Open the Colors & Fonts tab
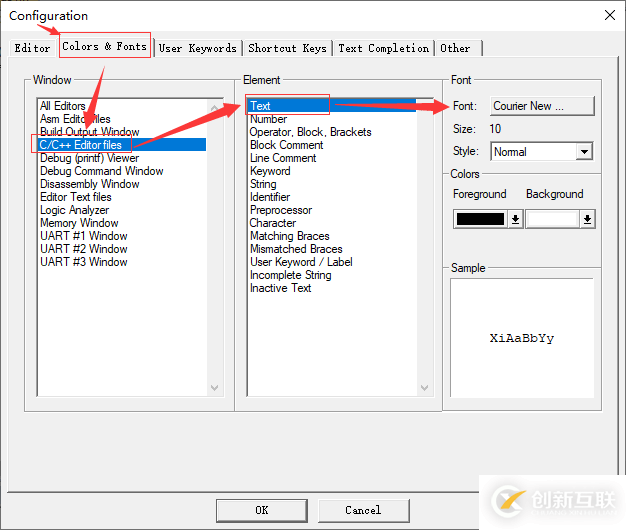 (x=105, y=46)
